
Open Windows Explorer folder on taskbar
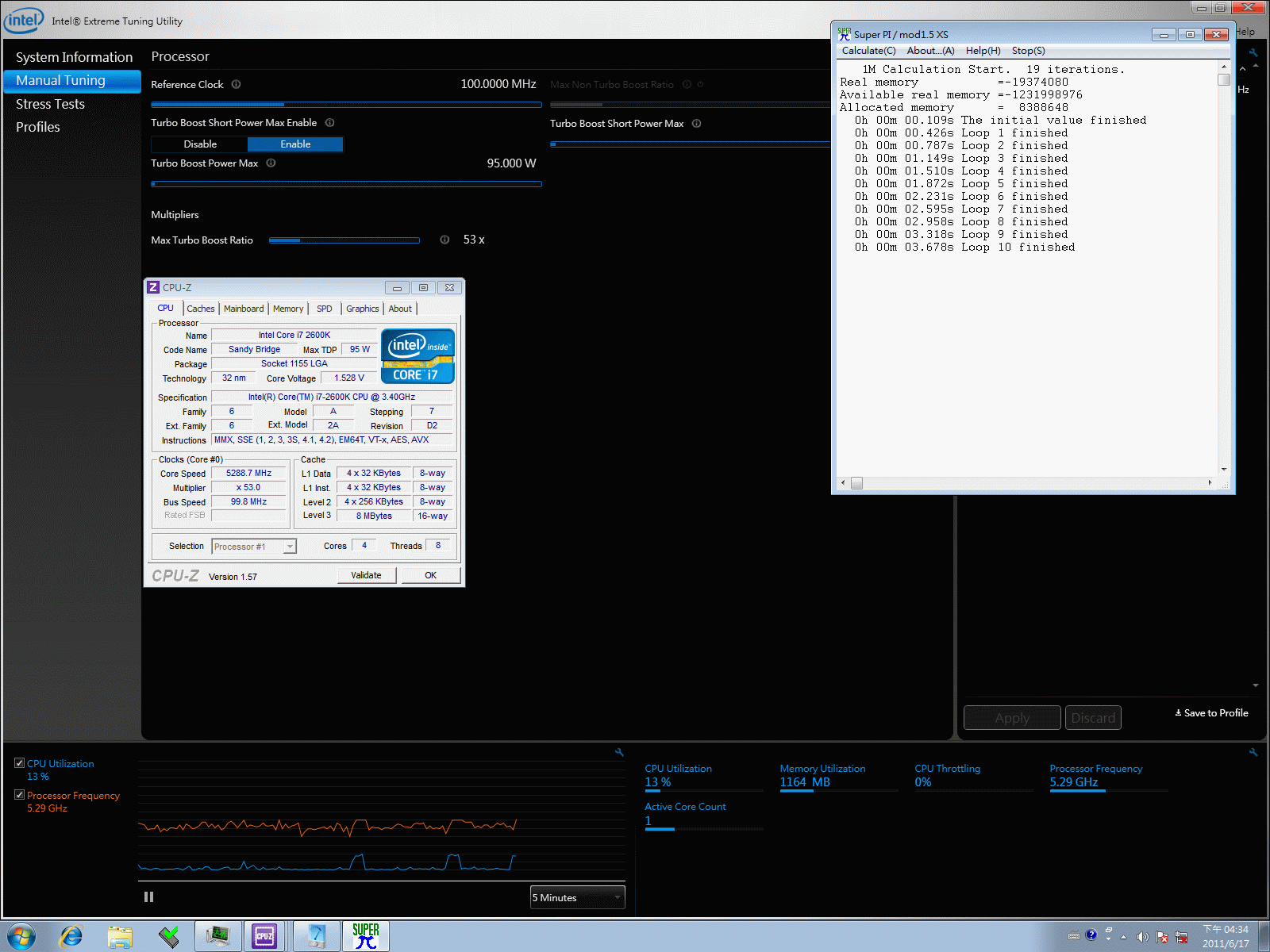point(120,937)
